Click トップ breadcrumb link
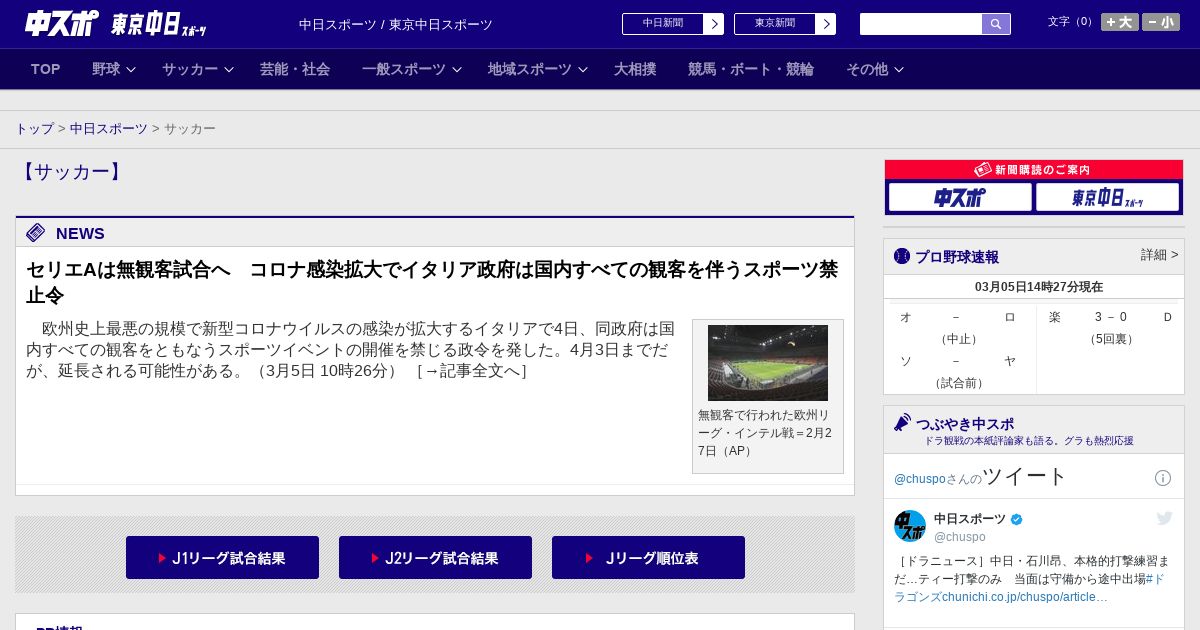Viewport: 1200px width, 630px height. (x=35, y=129)
